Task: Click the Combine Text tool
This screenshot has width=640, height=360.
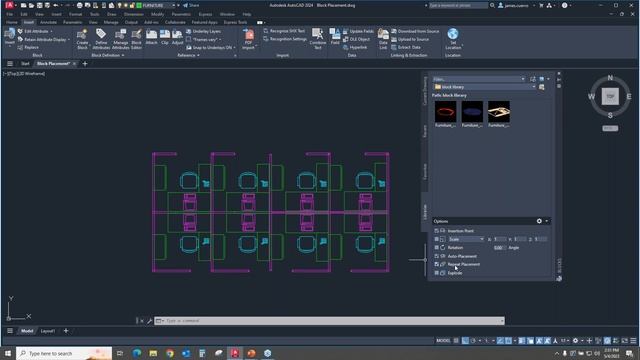Action: (x=318, y=39)
